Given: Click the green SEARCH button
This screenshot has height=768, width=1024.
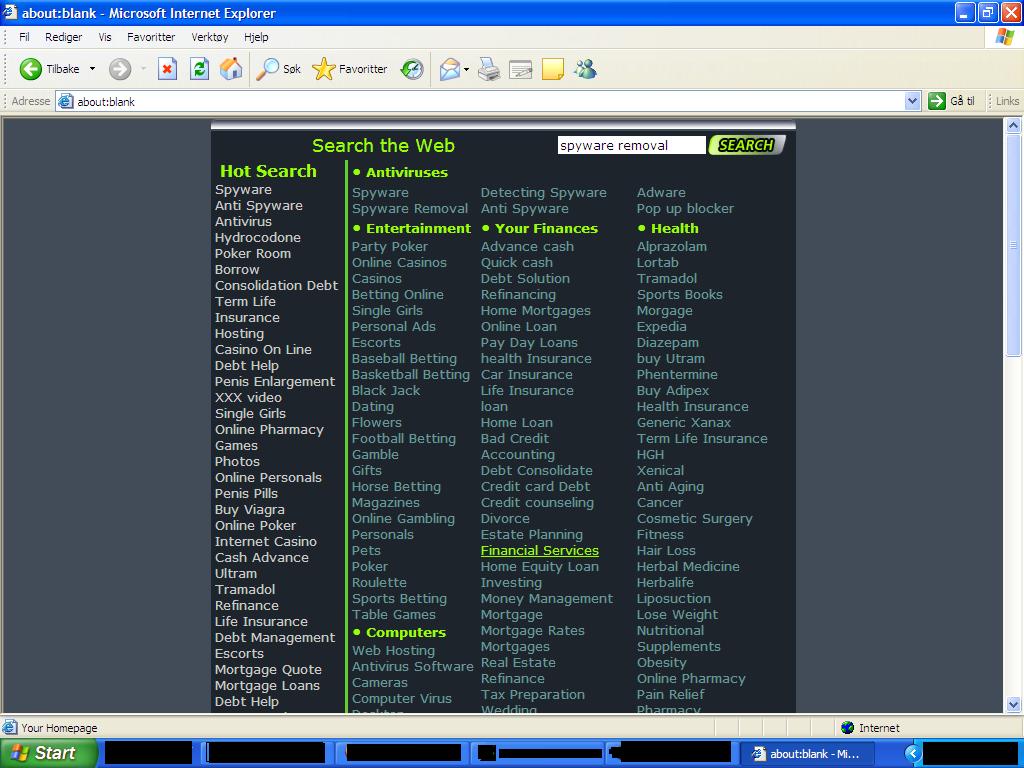Looking at the screenshot, I should (746, 145).
